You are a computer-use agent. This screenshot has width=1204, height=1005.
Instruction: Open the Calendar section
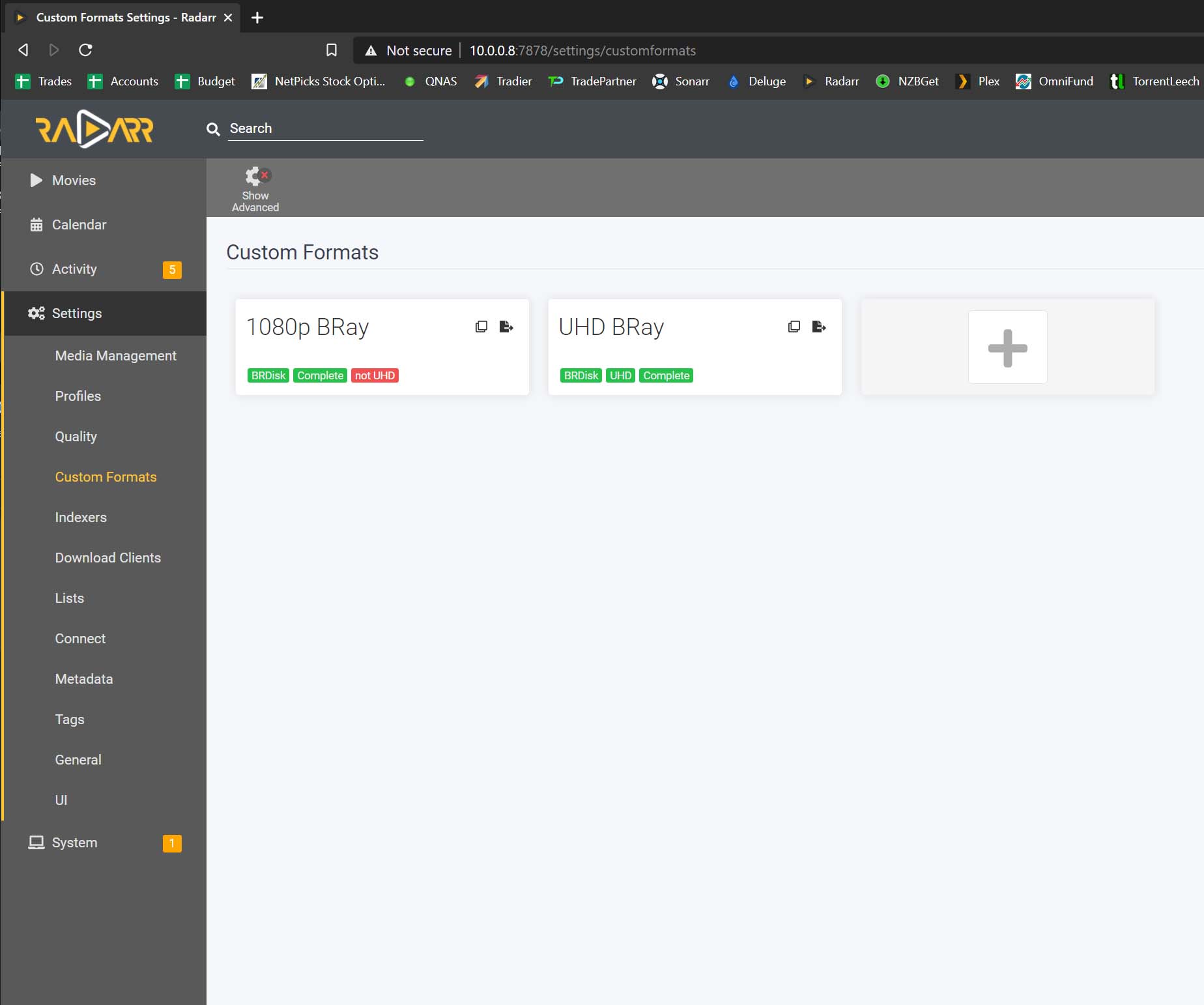tap(79, 224)
